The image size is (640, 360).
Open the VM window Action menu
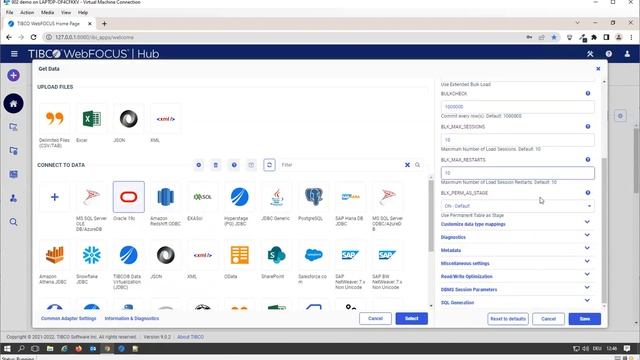click(27, 13)
